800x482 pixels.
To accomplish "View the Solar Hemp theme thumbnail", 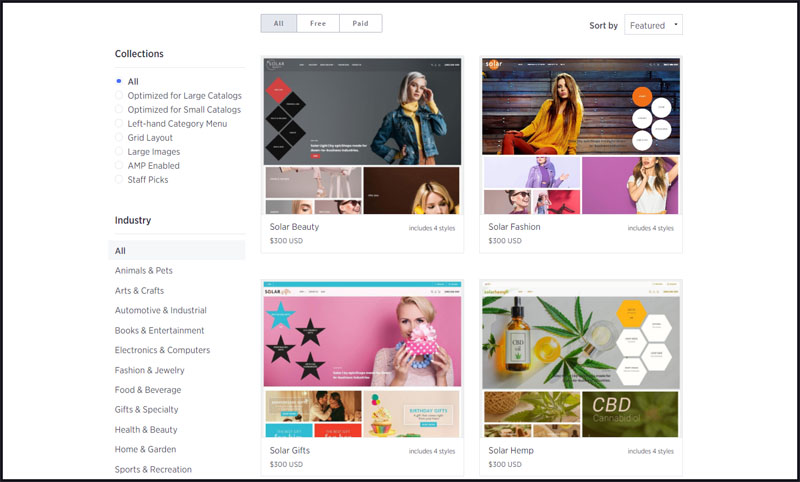I will [x=580, y=359].
